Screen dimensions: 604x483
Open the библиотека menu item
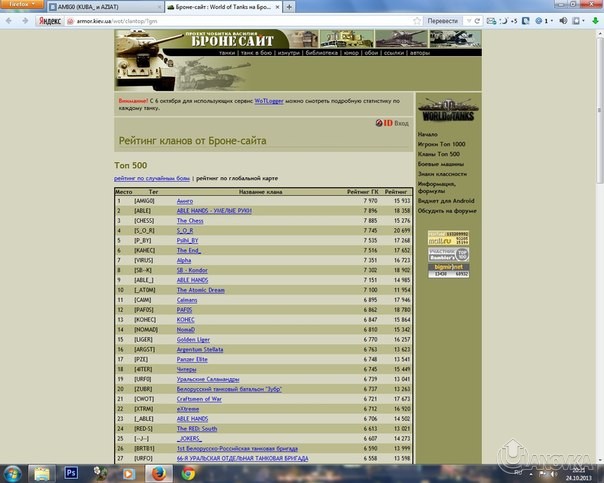(322, 53)
